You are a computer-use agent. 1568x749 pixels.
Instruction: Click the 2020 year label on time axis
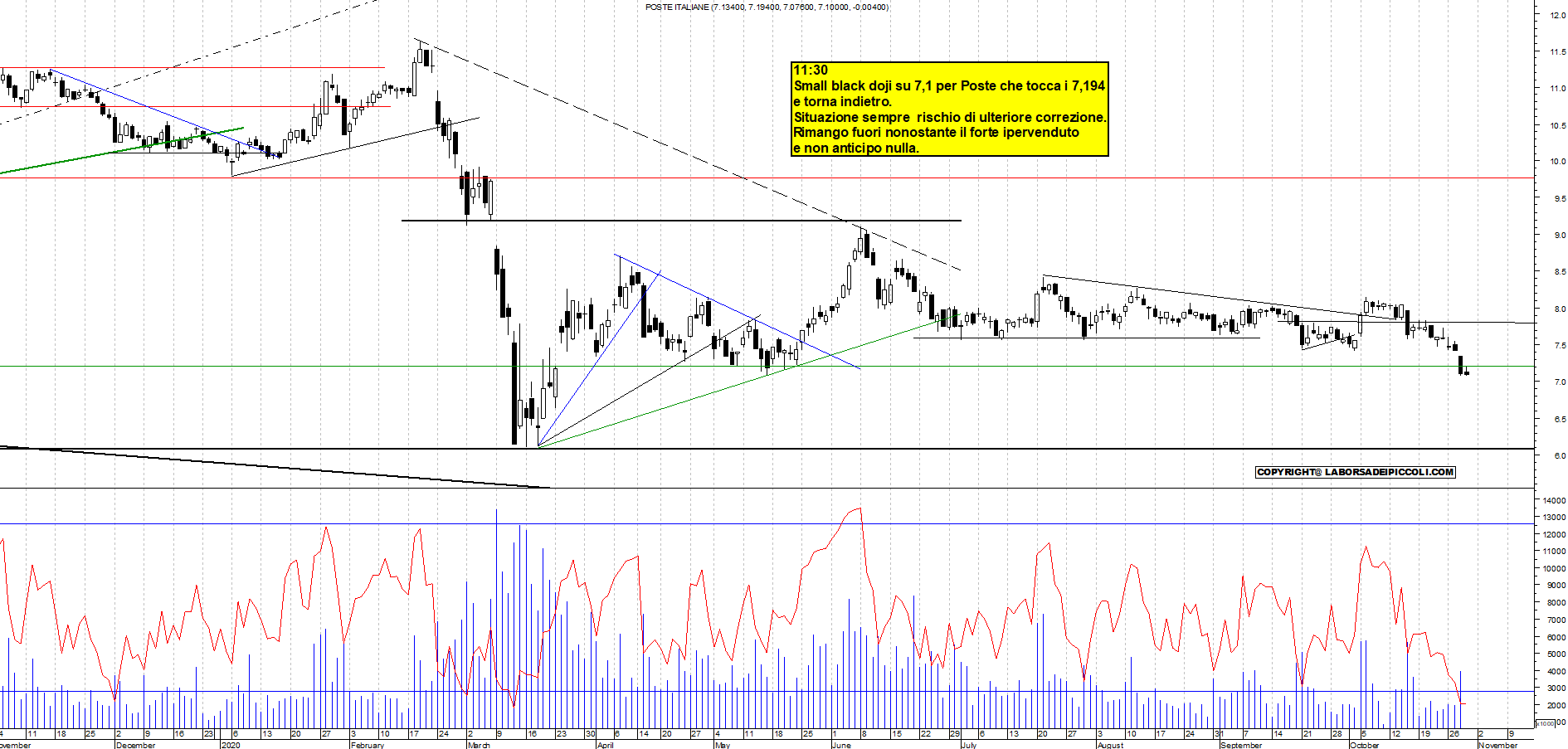231,745
